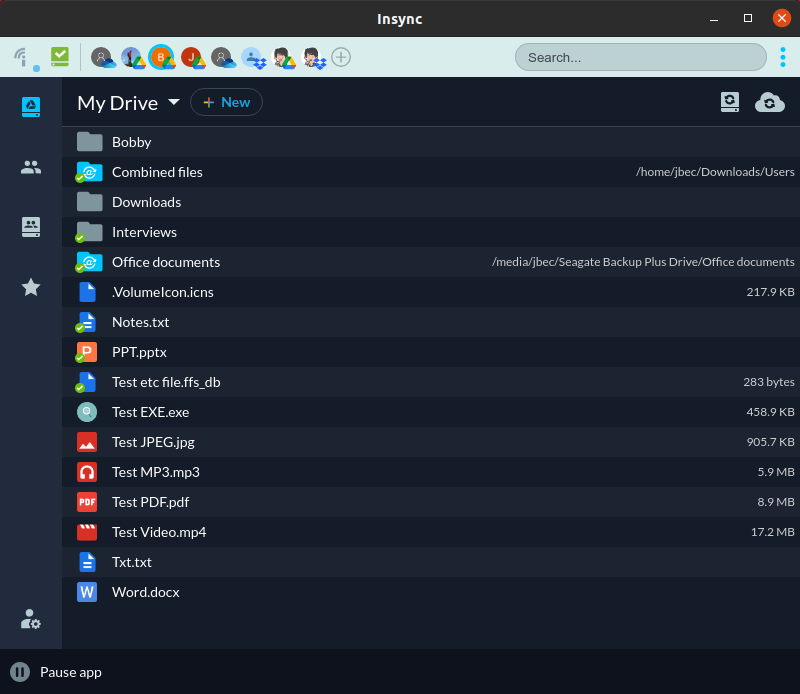This screenshot has height=694, width=800.
Task: Open the three-dot overflow menu
Action: click(783, 57)
